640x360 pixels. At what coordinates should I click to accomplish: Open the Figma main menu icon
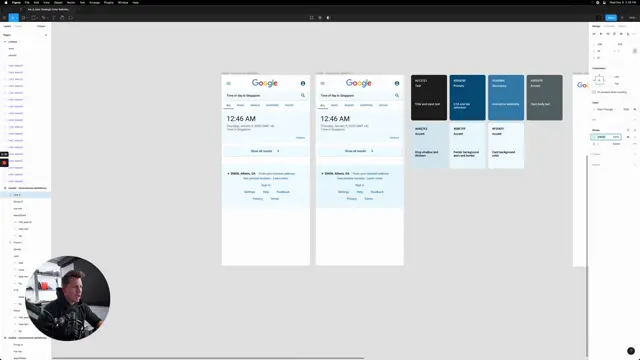pos(4,18)
